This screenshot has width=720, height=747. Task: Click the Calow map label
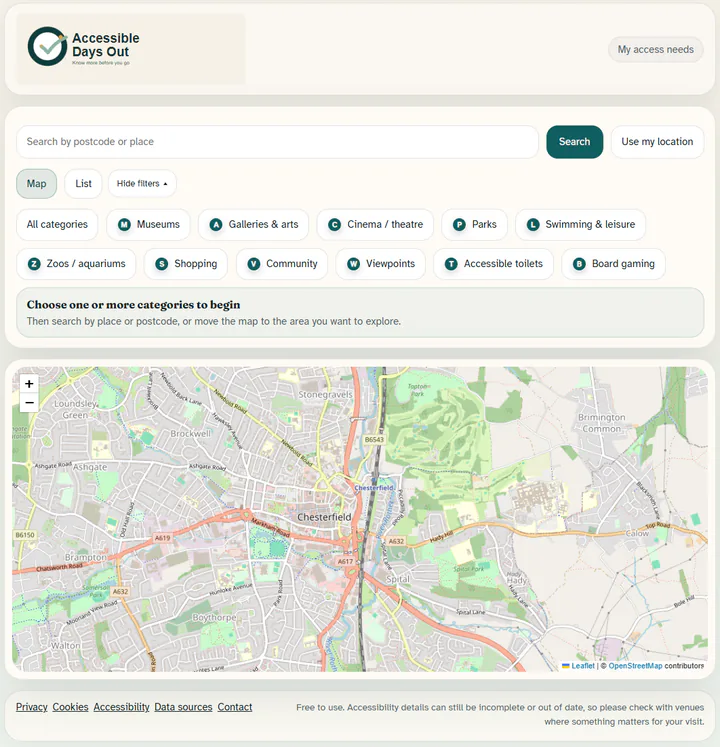637,534
